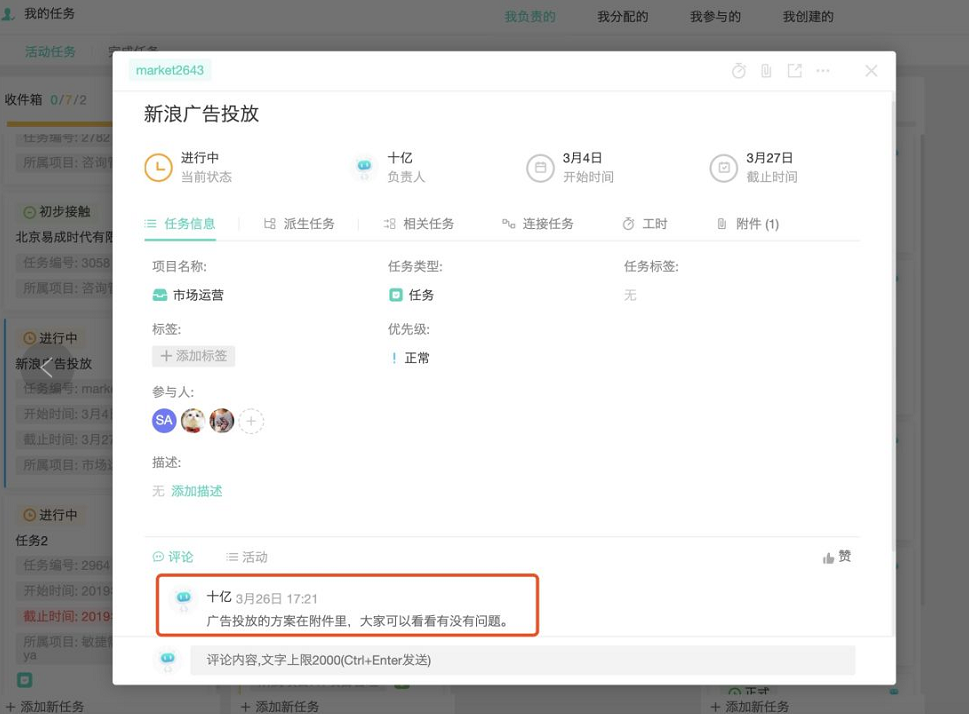Viewport: 969px width, 714px height.
Task: Open the 附件 (1) tab
Action: 748,224
